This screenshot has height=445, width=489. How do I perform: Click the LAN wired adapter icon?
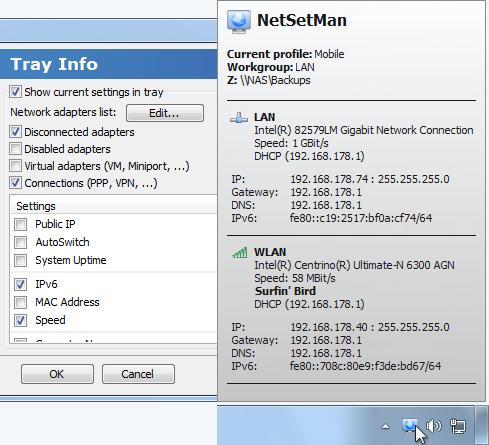239,118
